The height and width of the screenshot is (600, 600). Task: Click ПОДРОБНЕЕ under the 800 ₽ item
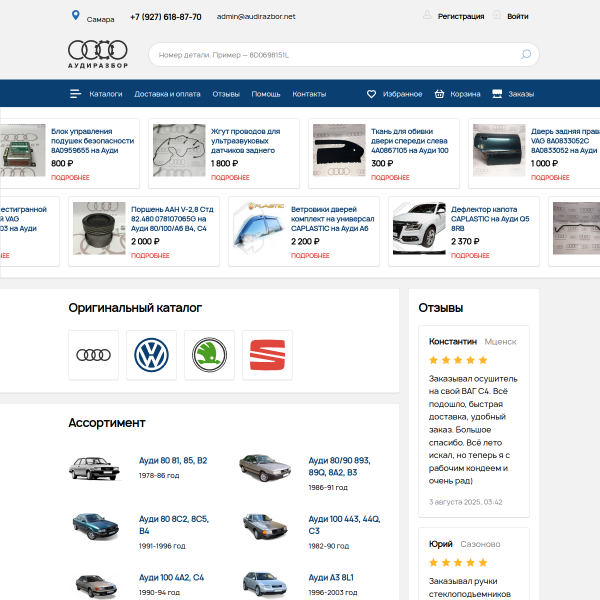click(x=70, y=178)
